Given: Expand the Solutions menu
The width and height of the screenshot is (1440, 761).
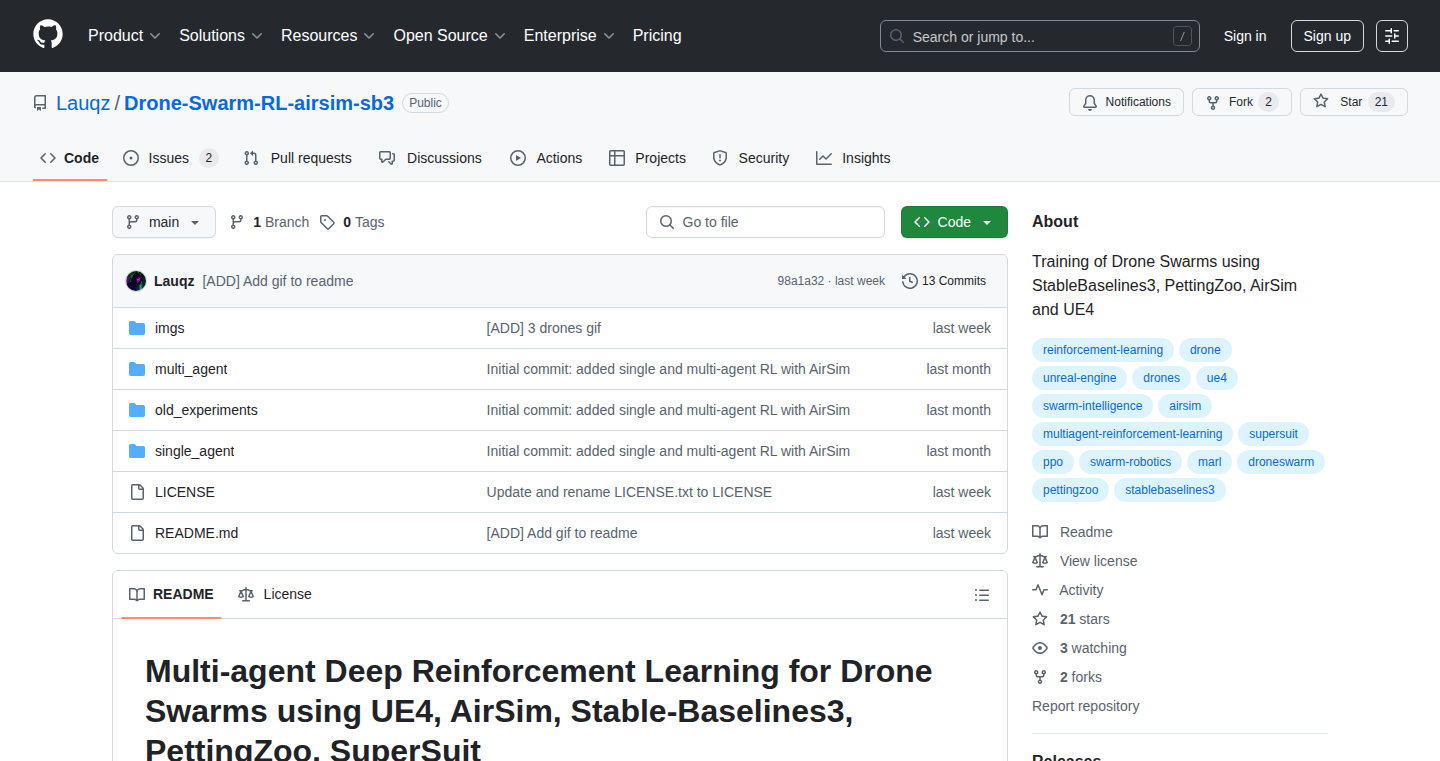Looking at the screenshot, I should (221, 35).
